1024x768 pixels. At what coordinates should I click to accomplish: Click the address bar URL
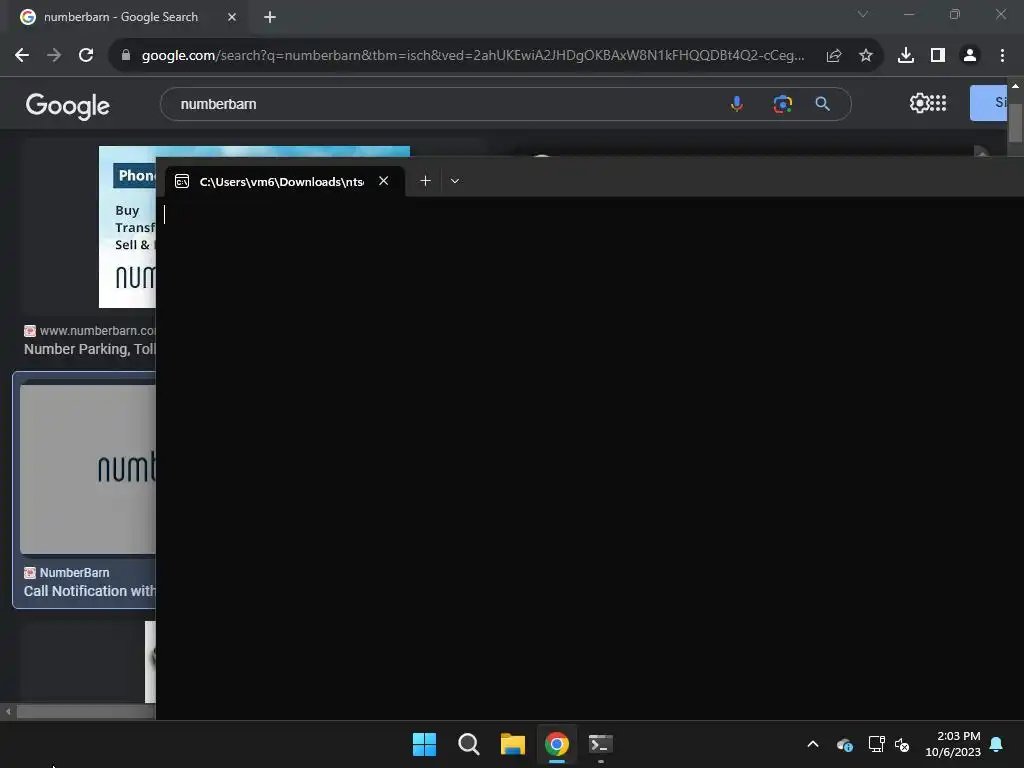(473, 56)
